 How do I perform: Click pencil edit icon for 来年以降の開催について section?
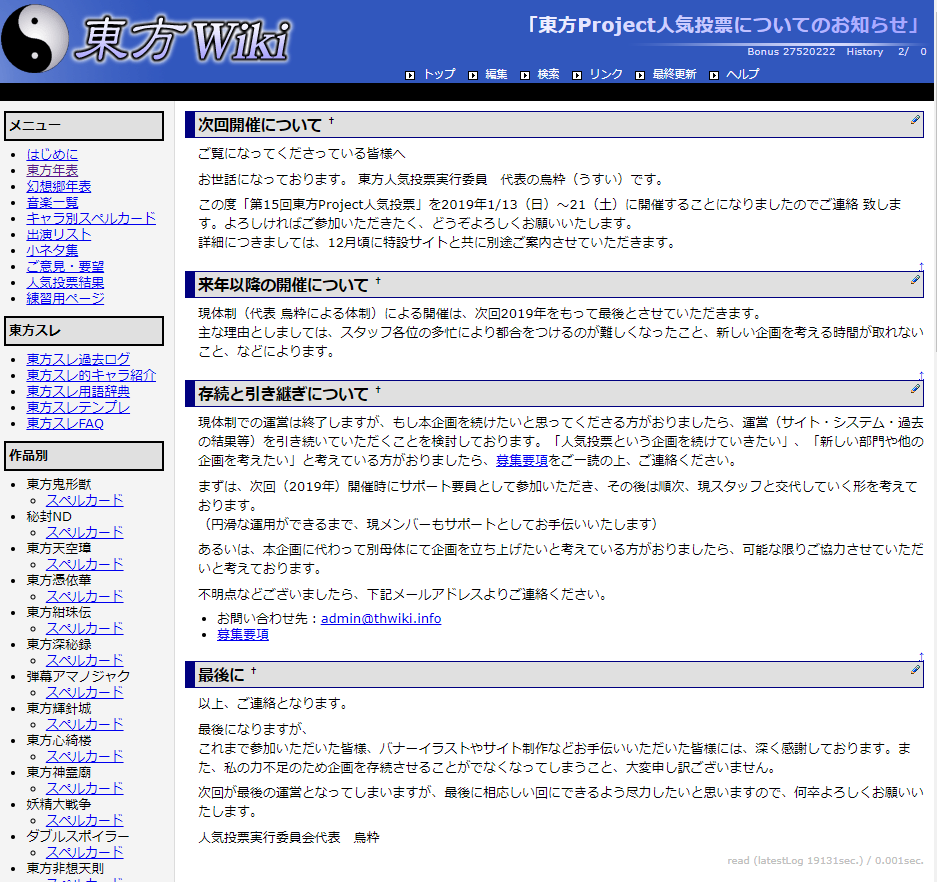915,280
